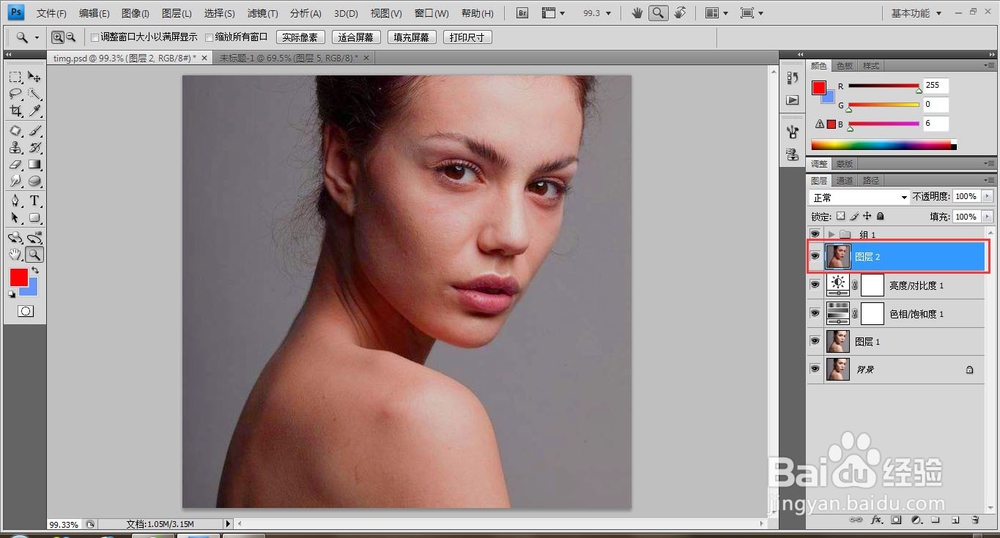Open the 基本功能 workspace dropdown

click(x=916, y=13)
